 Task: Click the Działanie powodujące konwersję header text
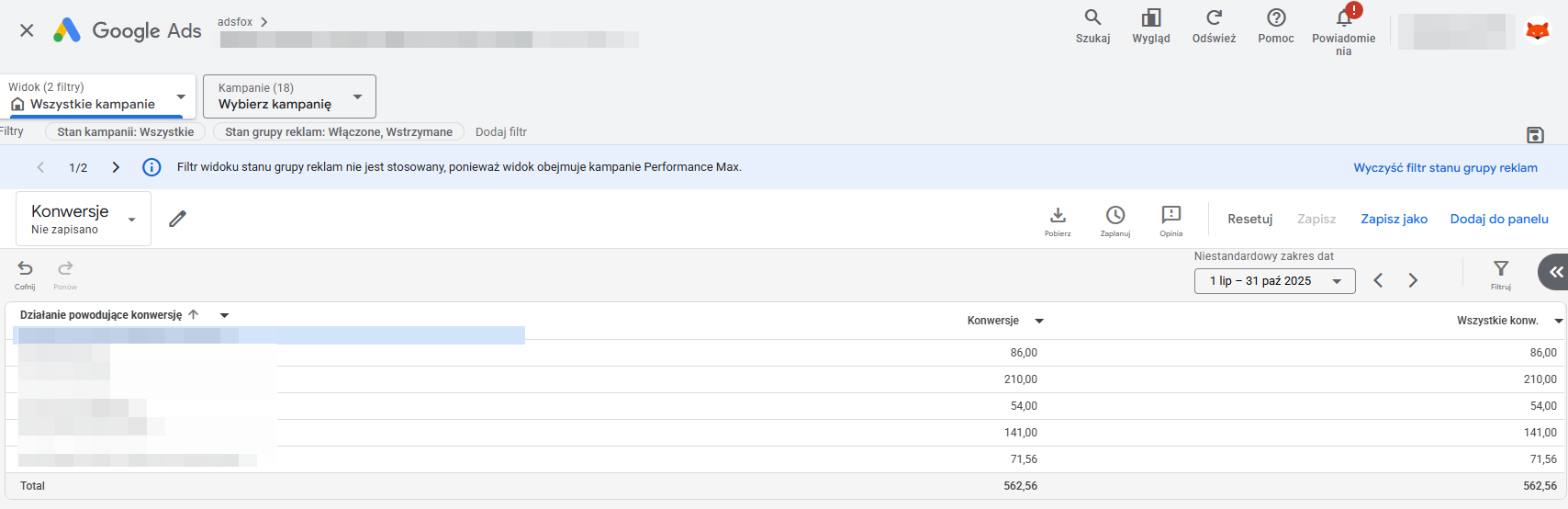tap(101, 315)
